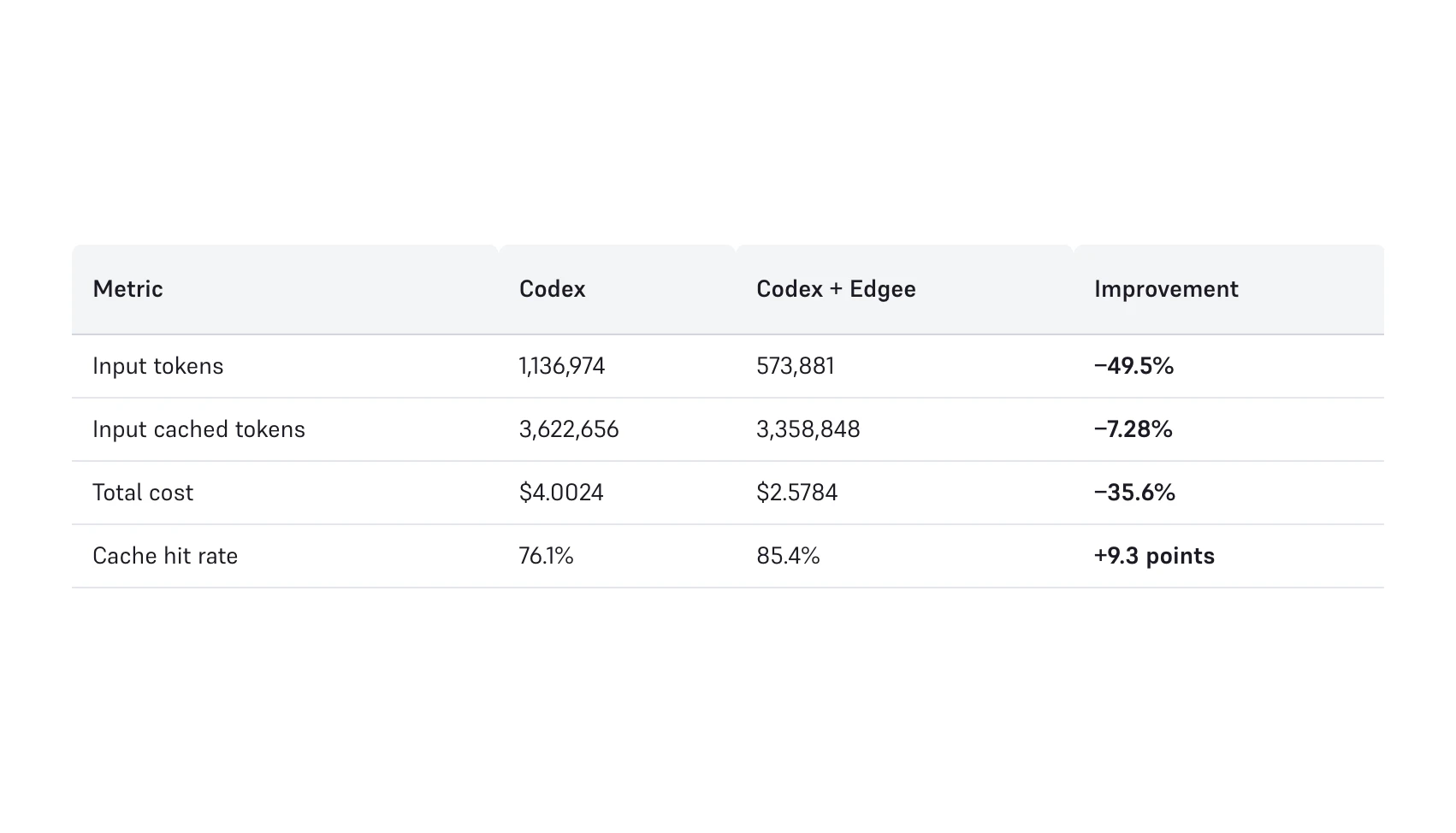Select the $4.0024 cost value

[560, 493]
